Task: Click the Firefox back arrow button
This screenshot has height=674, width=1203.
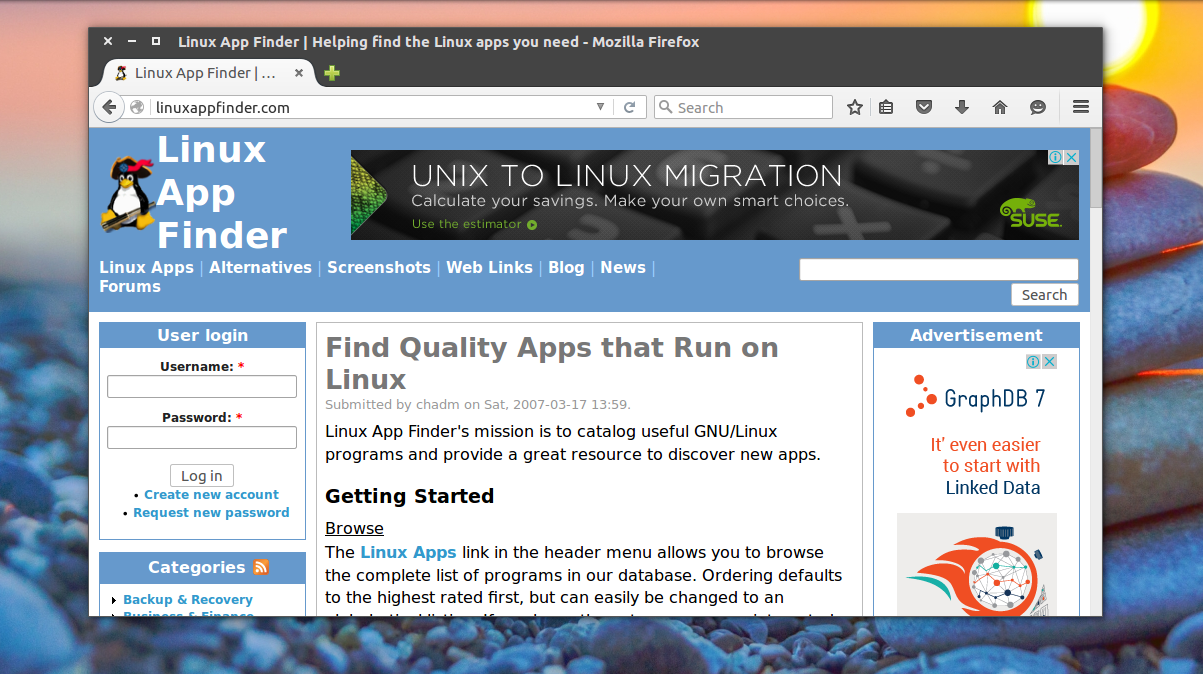Action: point(109,107)
